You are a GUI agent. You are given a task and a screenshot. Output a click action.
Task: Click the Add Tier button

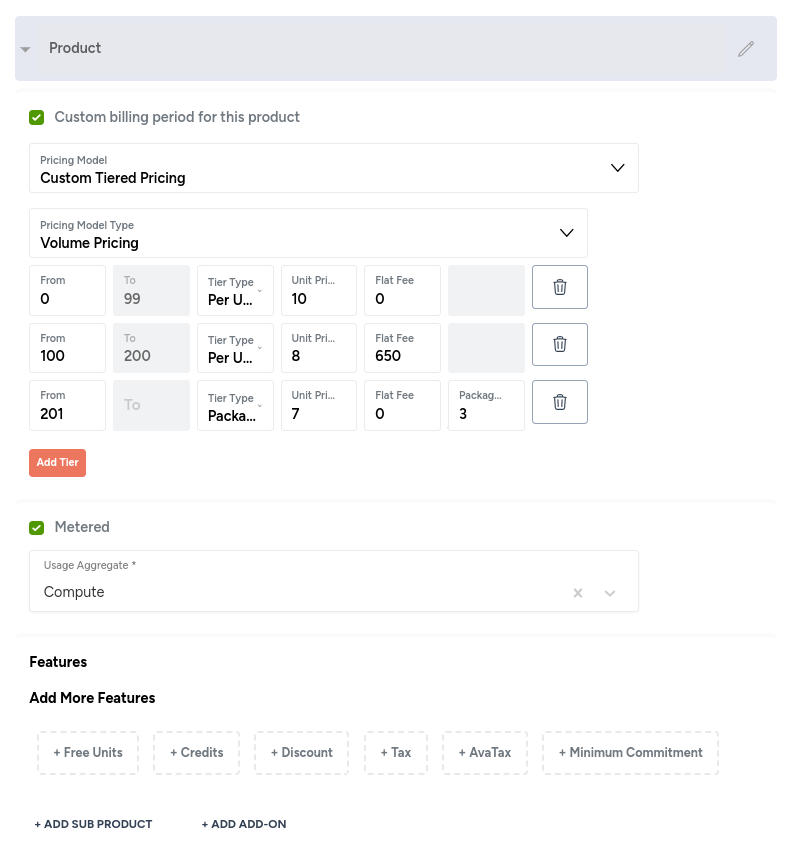click(x=57, y=463)
